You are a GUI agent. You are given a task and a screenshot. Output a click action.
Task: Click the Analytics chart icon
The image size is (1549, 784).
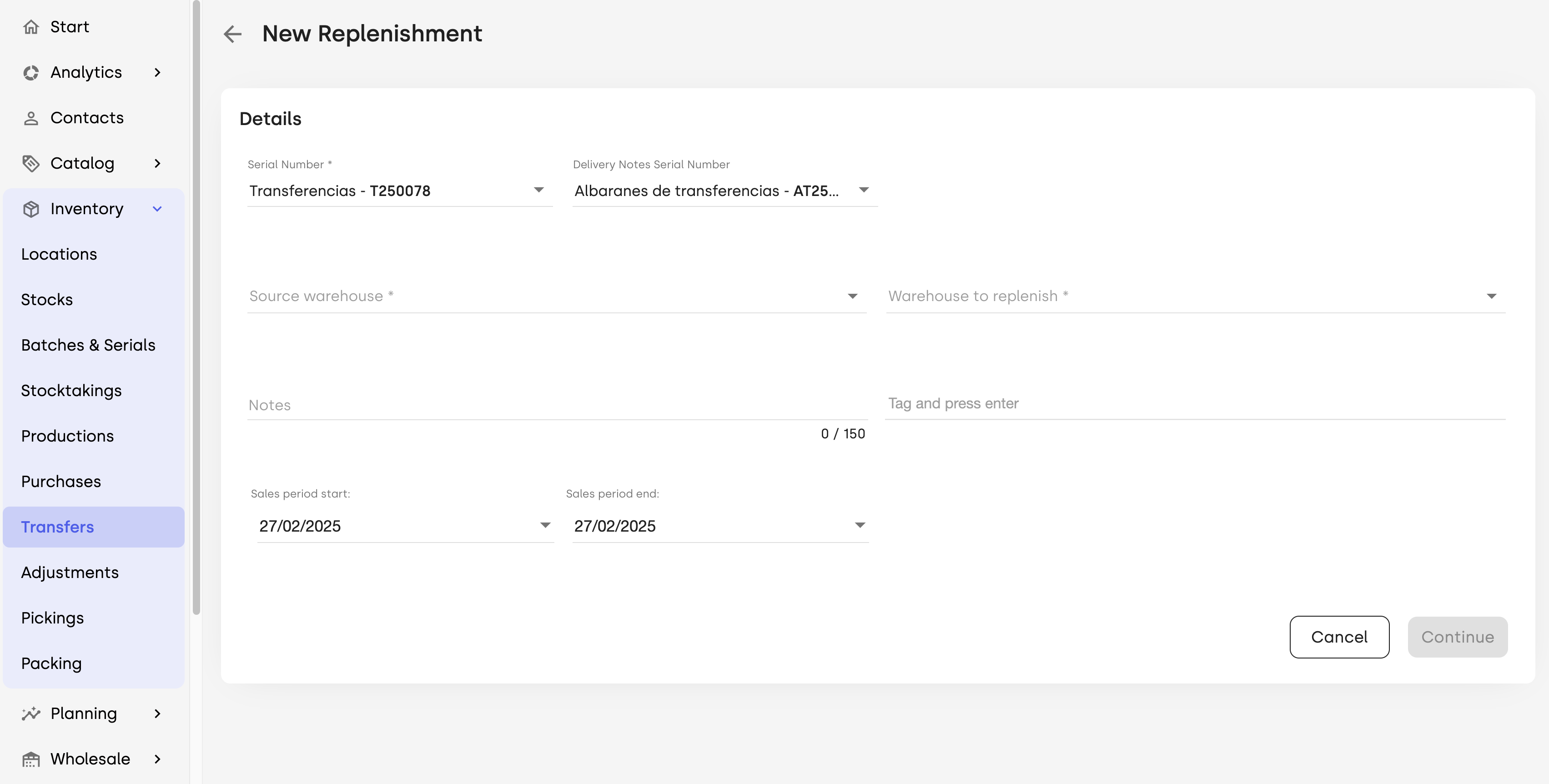30,73
